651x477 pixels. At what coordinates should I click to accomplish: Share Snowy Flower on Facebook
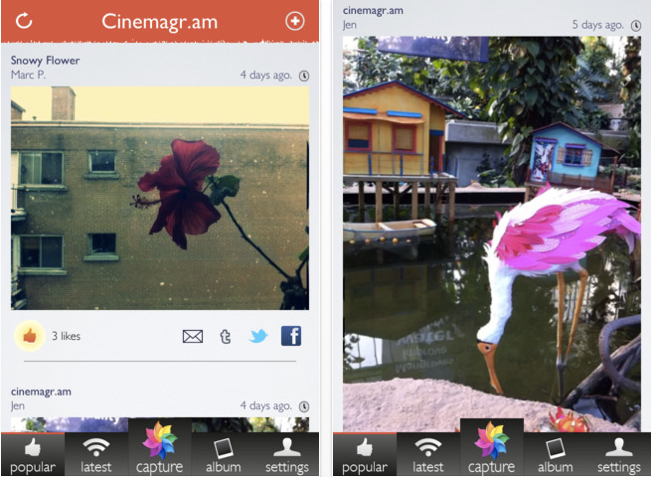pyautogui.click(x=291, y=336)
